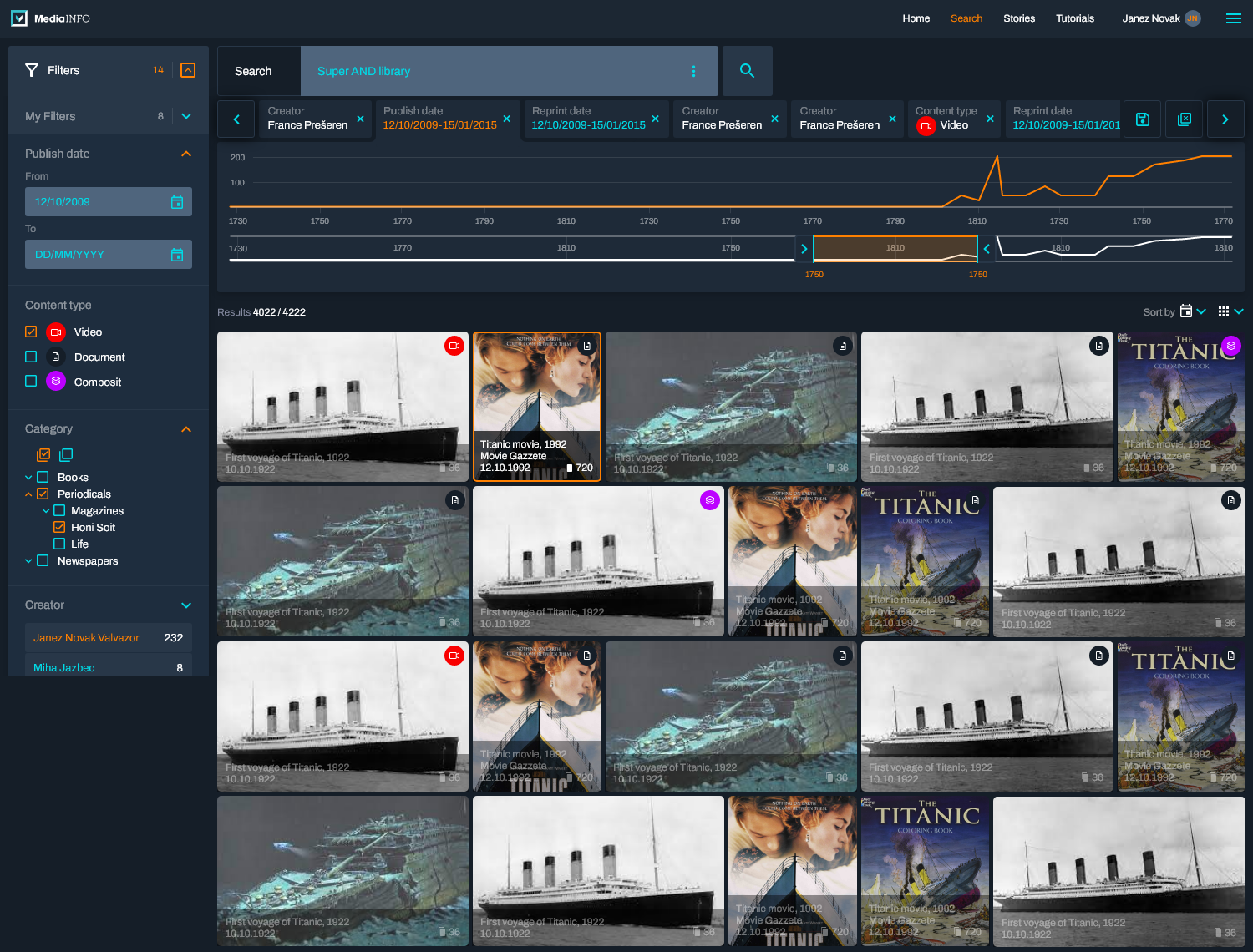Uncheck the Video content type

(31, 332)
